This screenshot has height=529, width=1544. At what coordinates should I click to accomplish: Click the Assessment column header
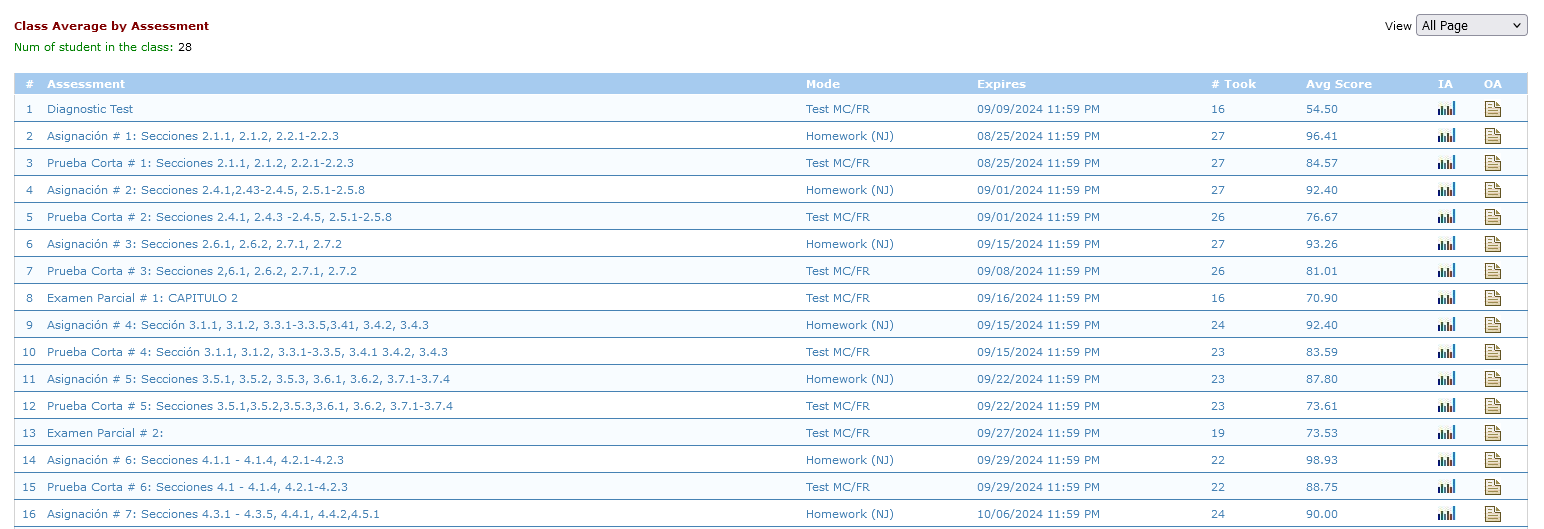[86, 84]
